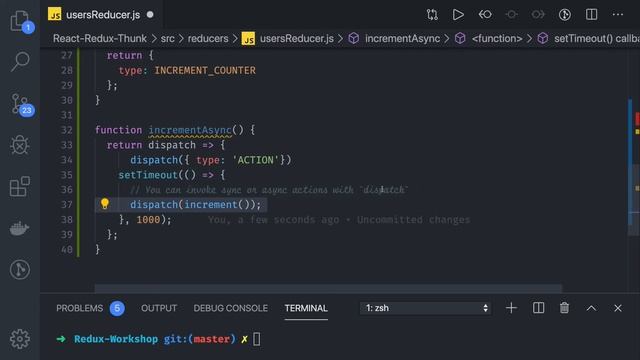Close the unsaved usersReducer.js tab dot
Viewport: 640px width, 360px height.
point(150,15)
